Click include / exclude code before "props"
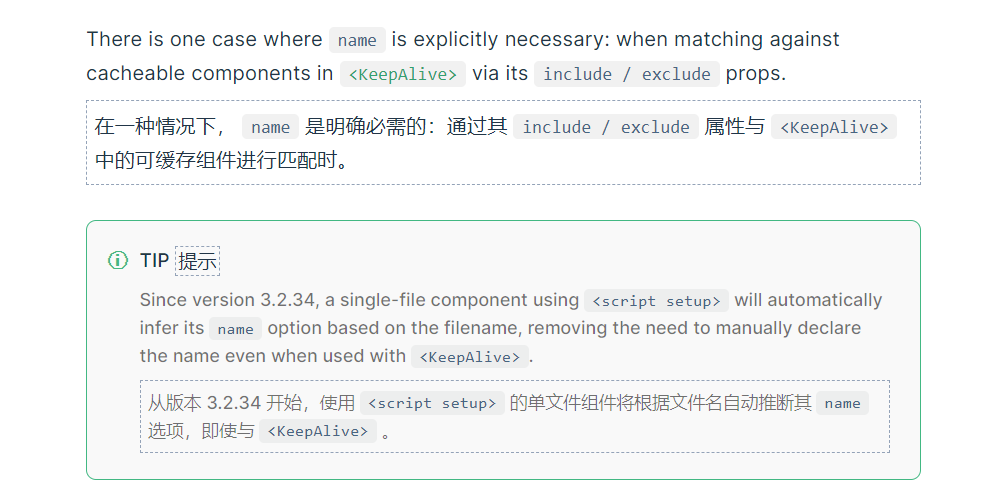Image resolution: width=981 pixels, height=502 pixels. [626, 74]
